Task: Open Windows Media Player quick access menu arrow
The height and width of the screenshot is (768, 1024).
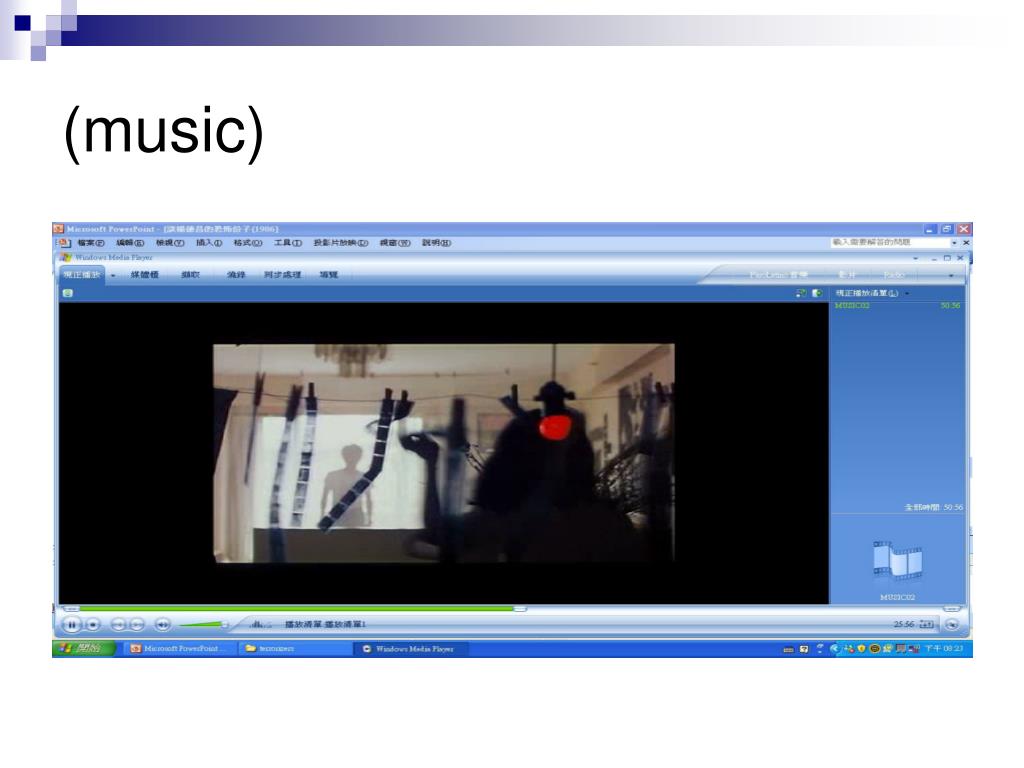Action: point(916,259)
